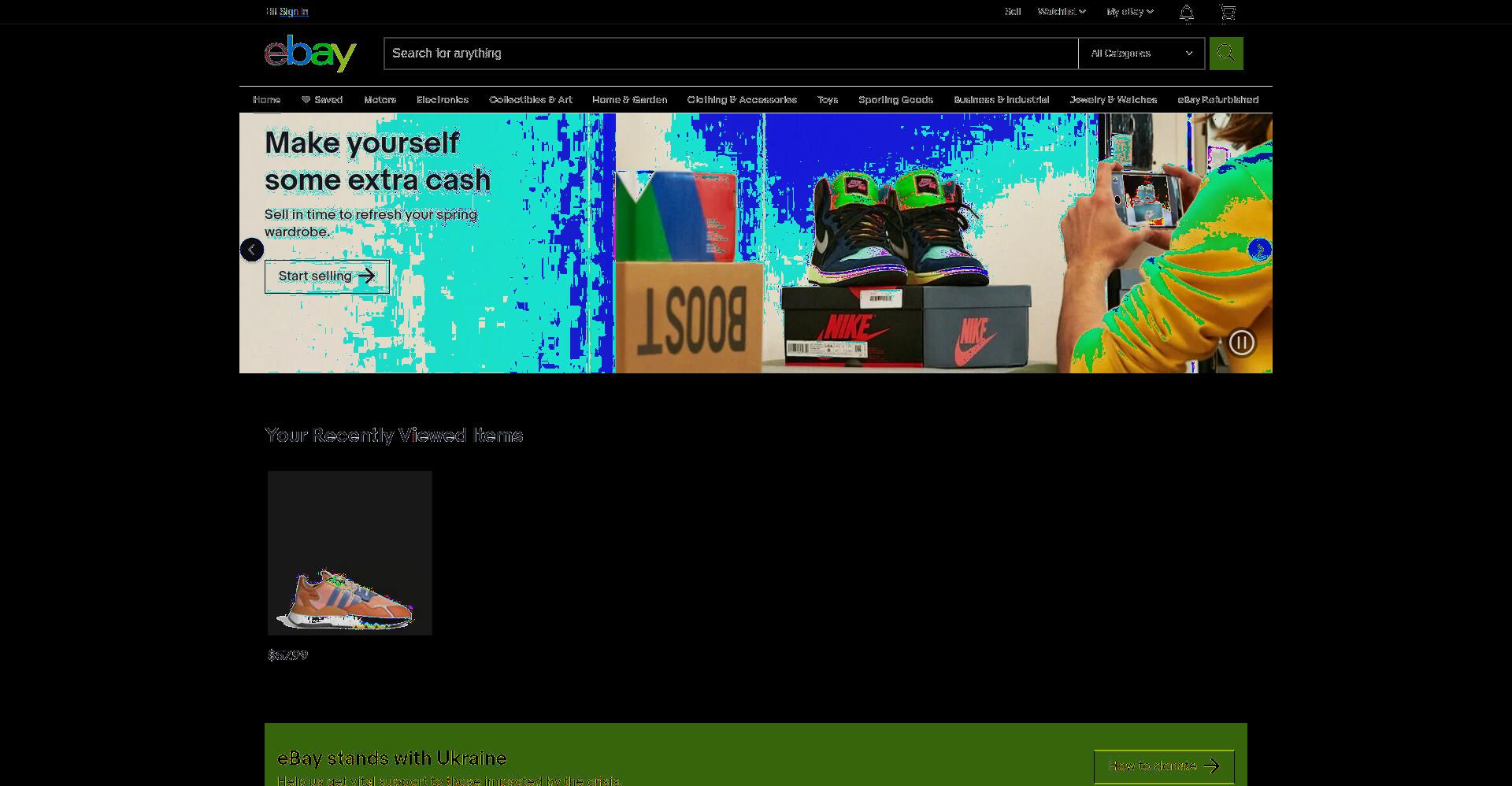Open Collectibles & Art category
1512x786 pixels.
(x=531, y=100)
